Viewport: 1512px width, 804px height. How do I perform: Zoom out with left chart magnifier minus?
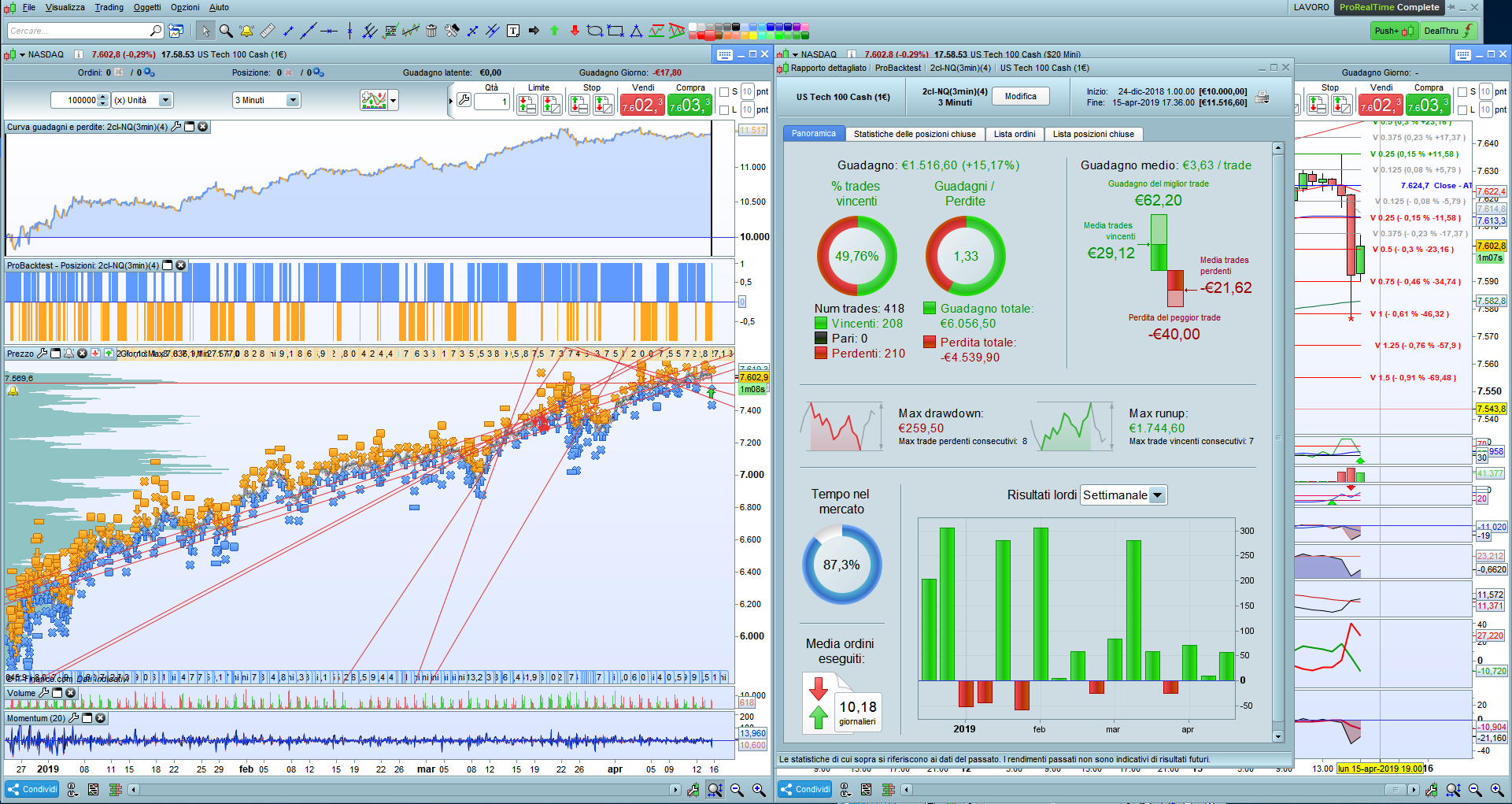tap(737, 789)
